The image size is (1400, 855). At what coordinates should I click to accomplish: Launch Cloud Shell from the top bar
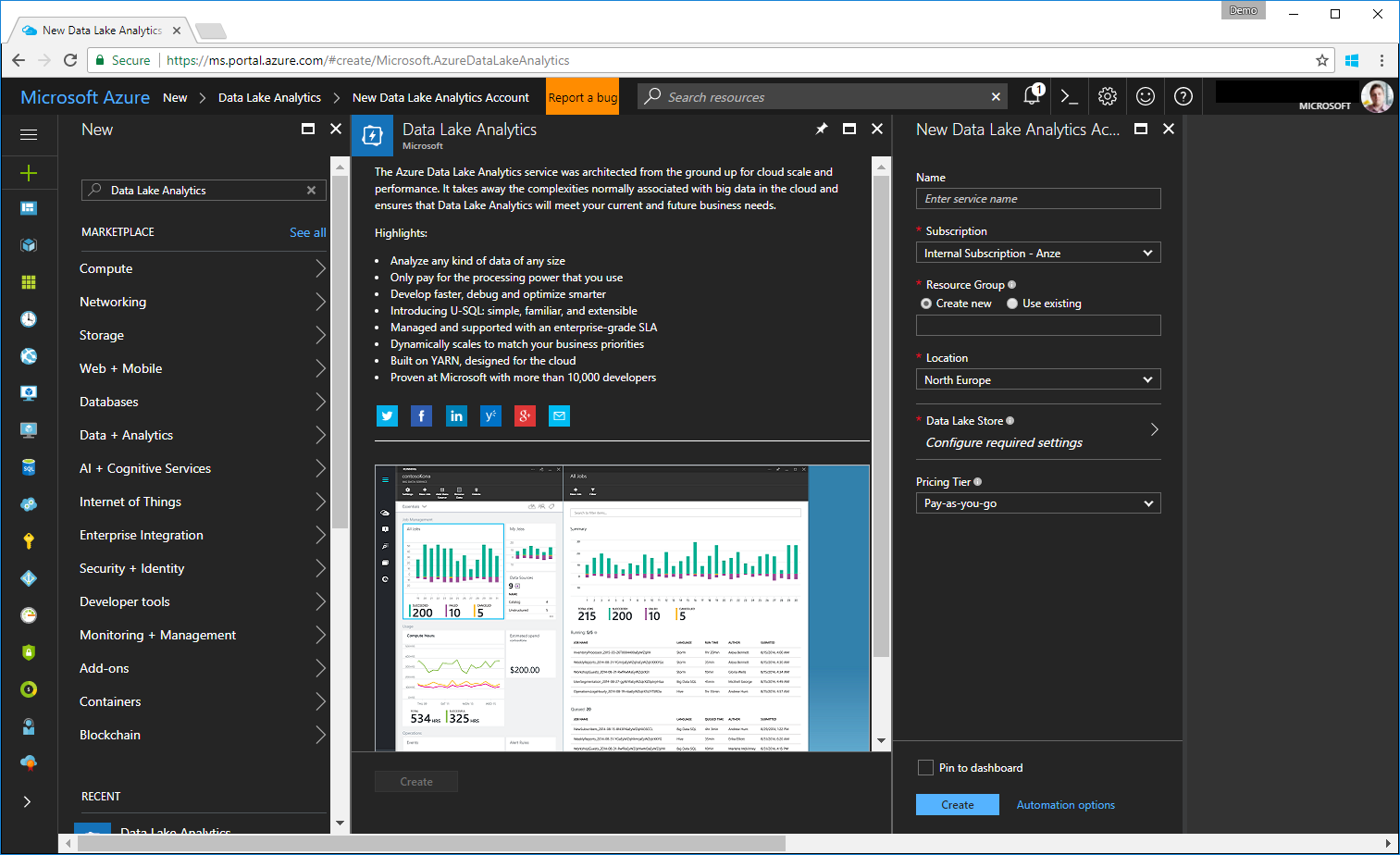1070,96
